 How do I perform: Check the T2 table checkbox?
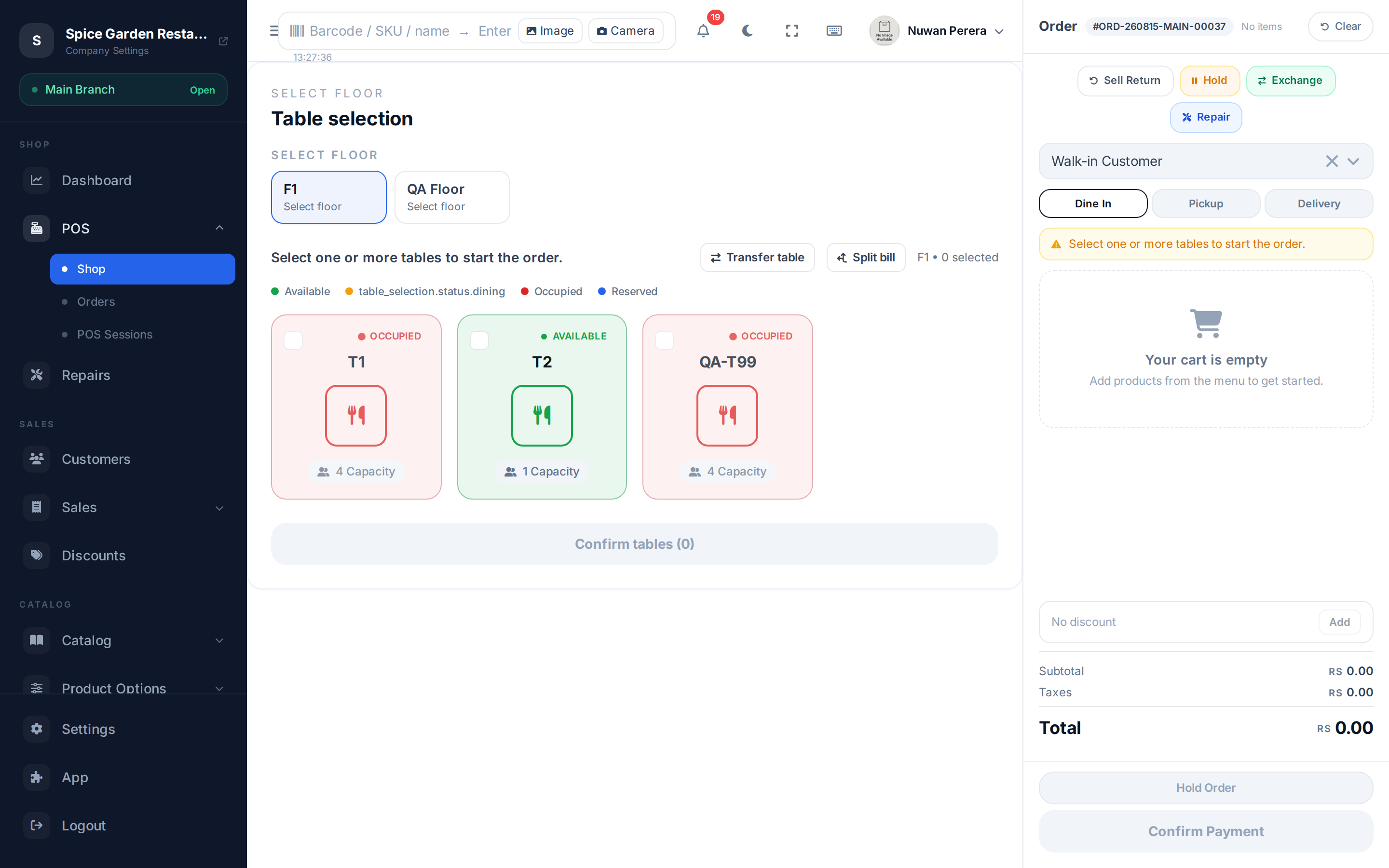click(x=479, y=340)
